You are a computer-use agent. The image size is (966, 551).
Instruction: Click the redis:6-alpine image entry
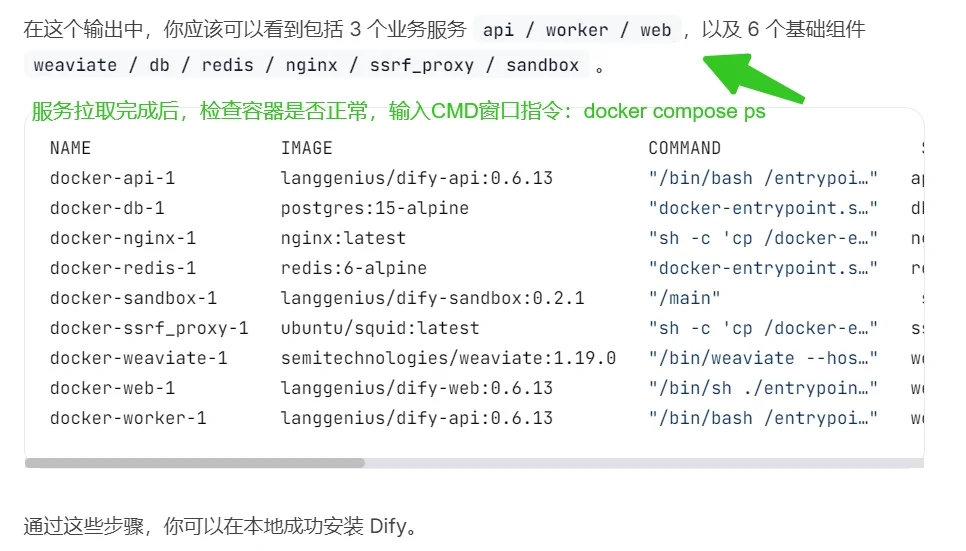click(354, 268)
